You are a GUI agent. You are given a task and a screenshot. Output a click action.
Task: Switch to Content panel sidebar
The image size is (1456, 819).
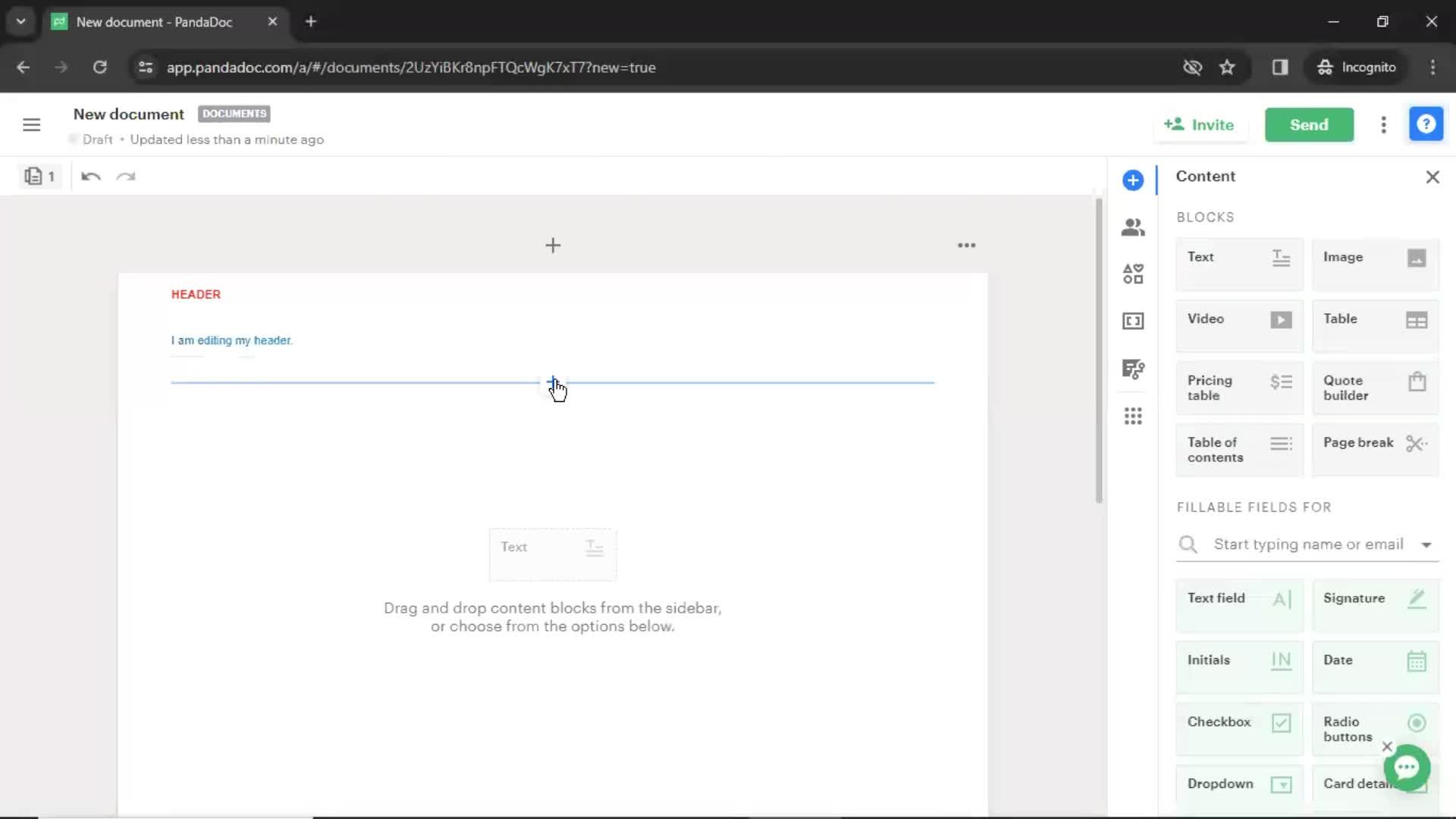[x=1133, y=180]
